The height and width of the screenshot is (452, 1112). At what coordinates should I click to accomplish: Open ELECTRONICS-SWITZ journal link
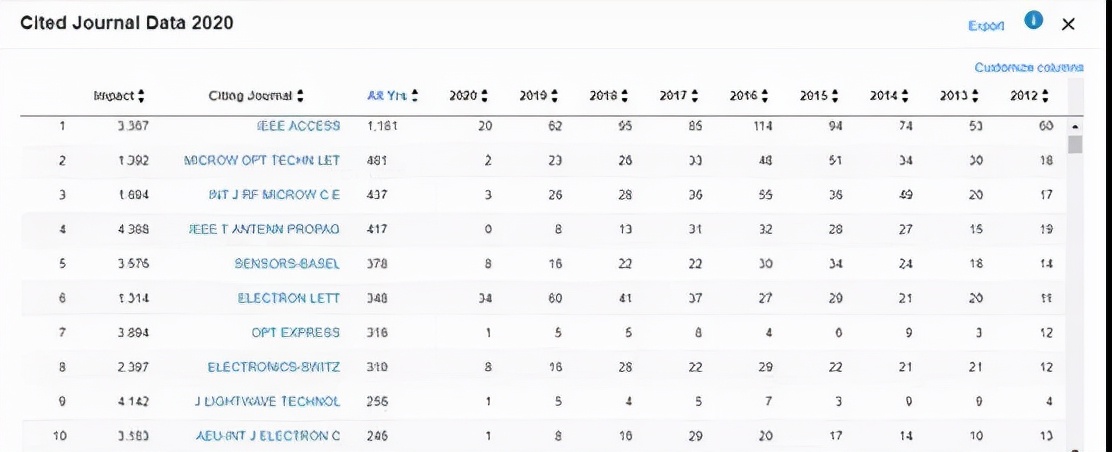[273, 367]
